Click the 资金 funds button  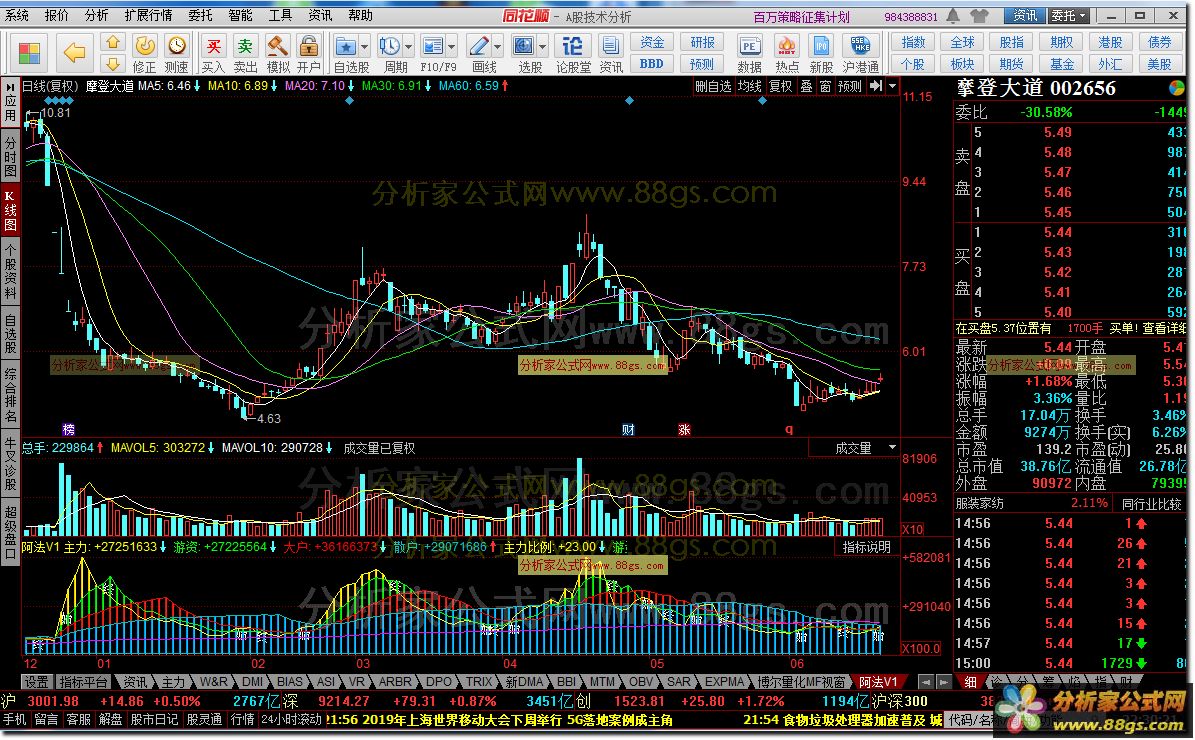click(652, 42)
